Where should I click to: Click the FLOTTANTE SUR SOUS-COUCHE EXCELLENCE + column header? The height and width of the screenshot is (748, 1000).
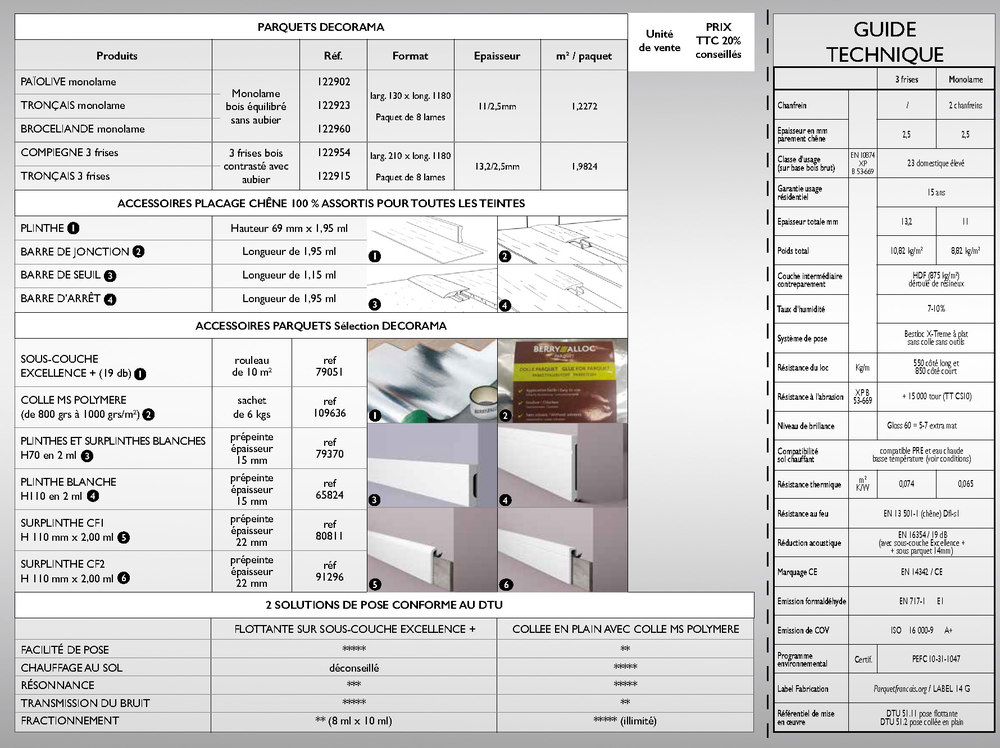tap(354, 629)
